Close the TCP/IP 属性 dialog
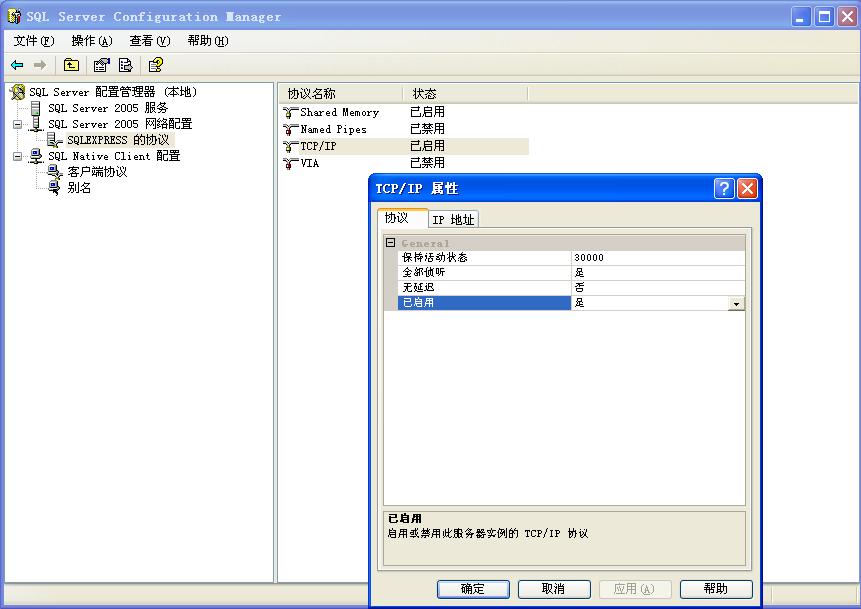Viewport: 861px width, 609px height. pyautogui.click(x=747, y=188)
